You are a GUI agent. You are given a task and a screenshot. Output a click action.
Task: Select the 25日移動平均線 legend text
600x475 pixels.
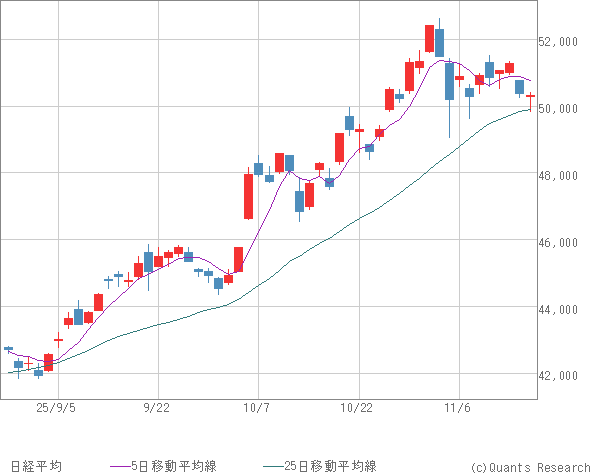coord(328,466)
